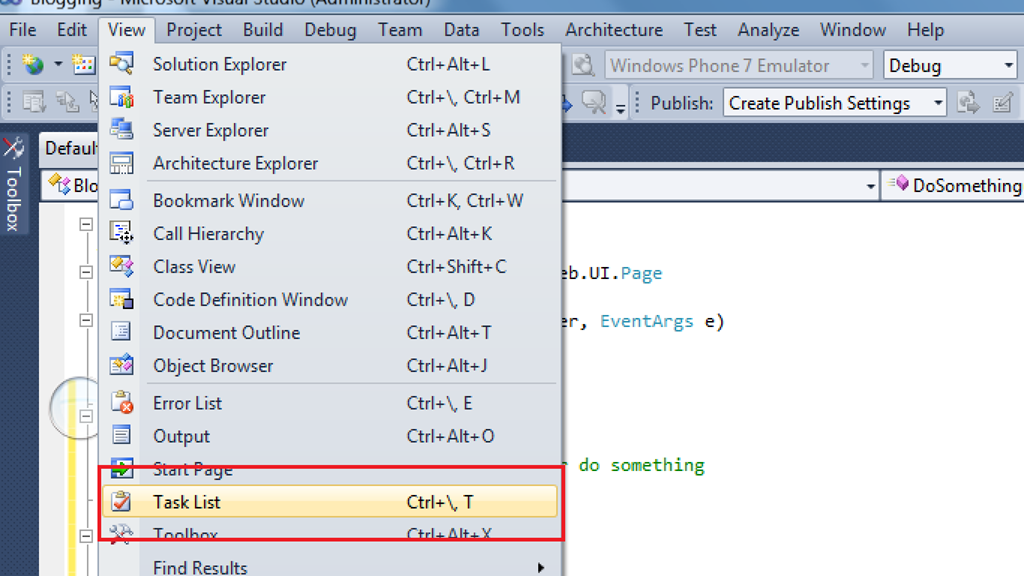Open Create Publish Settings dropdown
This screenshot has width=1024, height=576.
click(x=835, y=103)
